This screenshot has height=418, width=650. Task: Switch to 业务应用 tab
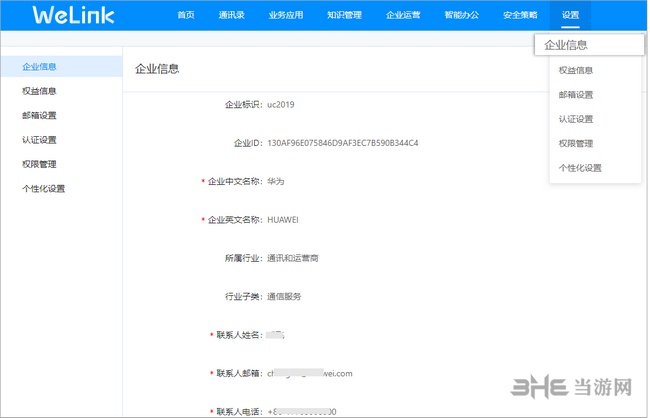tap(286, 15)
